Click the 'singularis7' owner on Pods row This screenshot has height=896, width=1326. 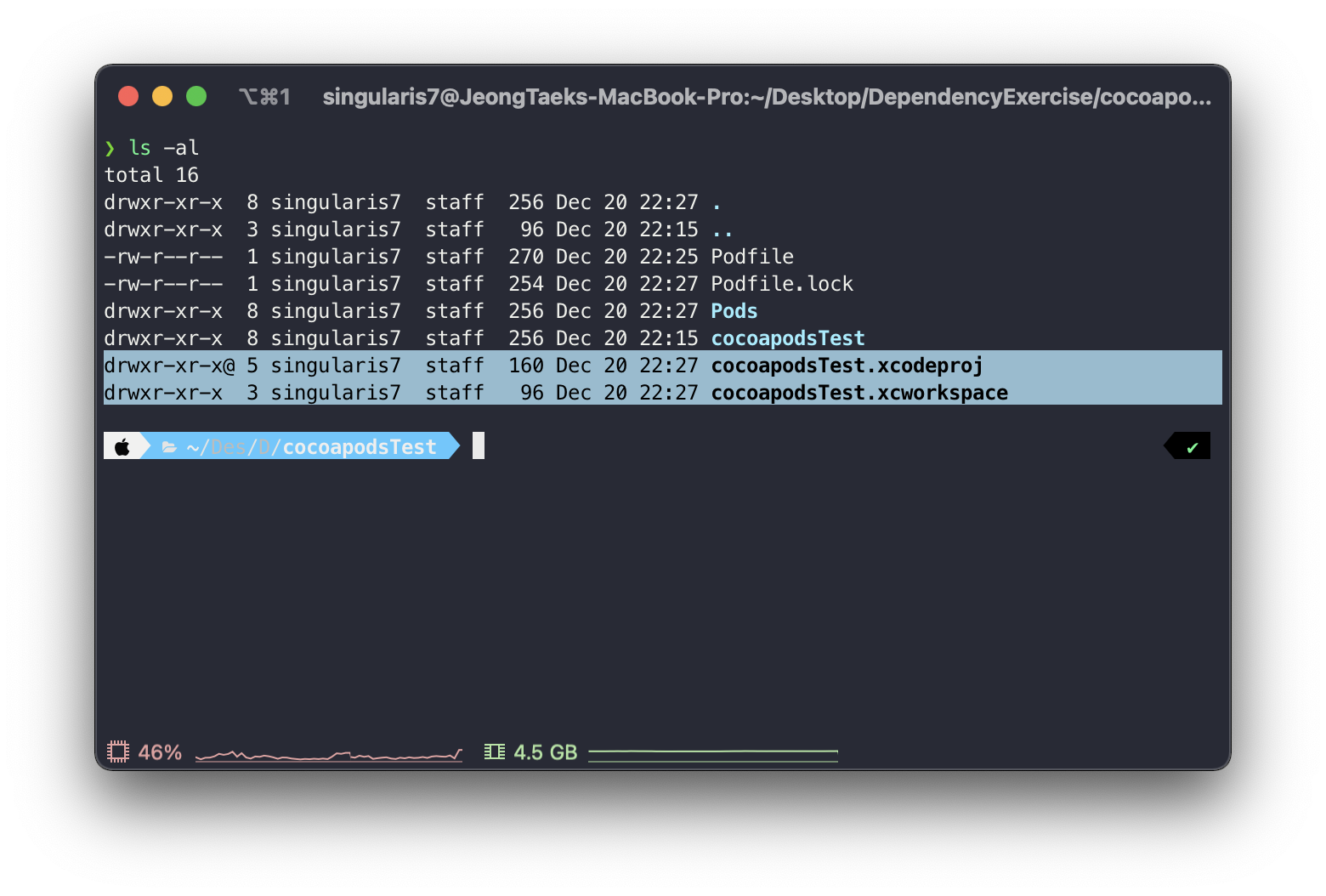point(336,311)
